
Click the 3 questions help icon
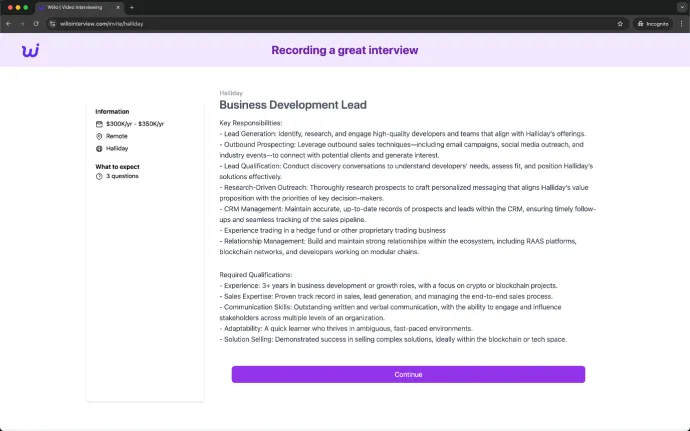[x=99, y=176]
